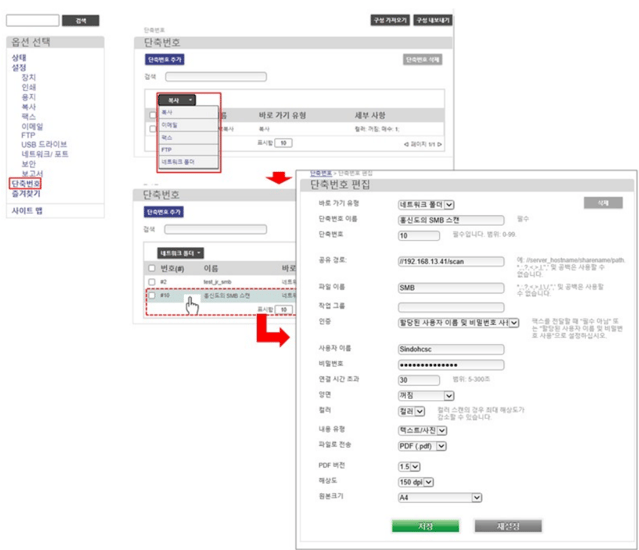Choose 네트워크 폴더 from the open dropdown list
This screenshot has height=550, width=639.
pos(177,161)
